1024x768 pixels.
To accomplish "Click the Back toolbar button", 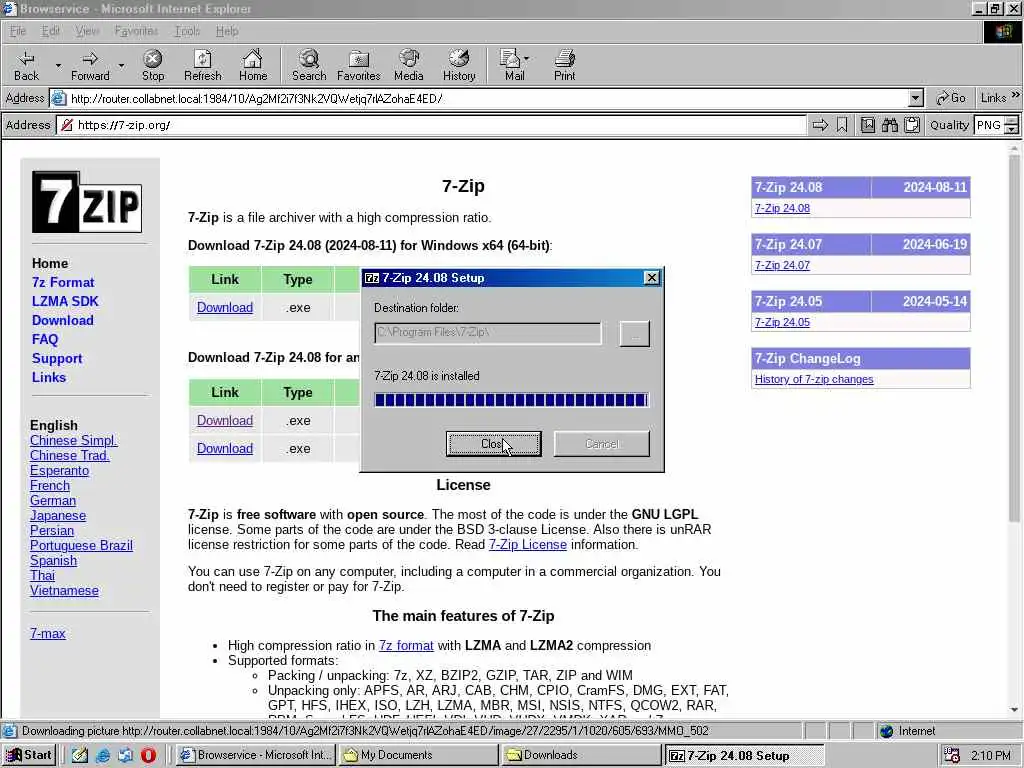I will [26, 65].
